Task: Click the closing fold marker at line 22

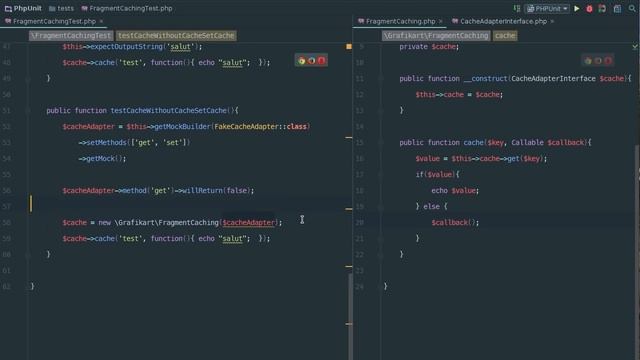Action: coord(380,255)
